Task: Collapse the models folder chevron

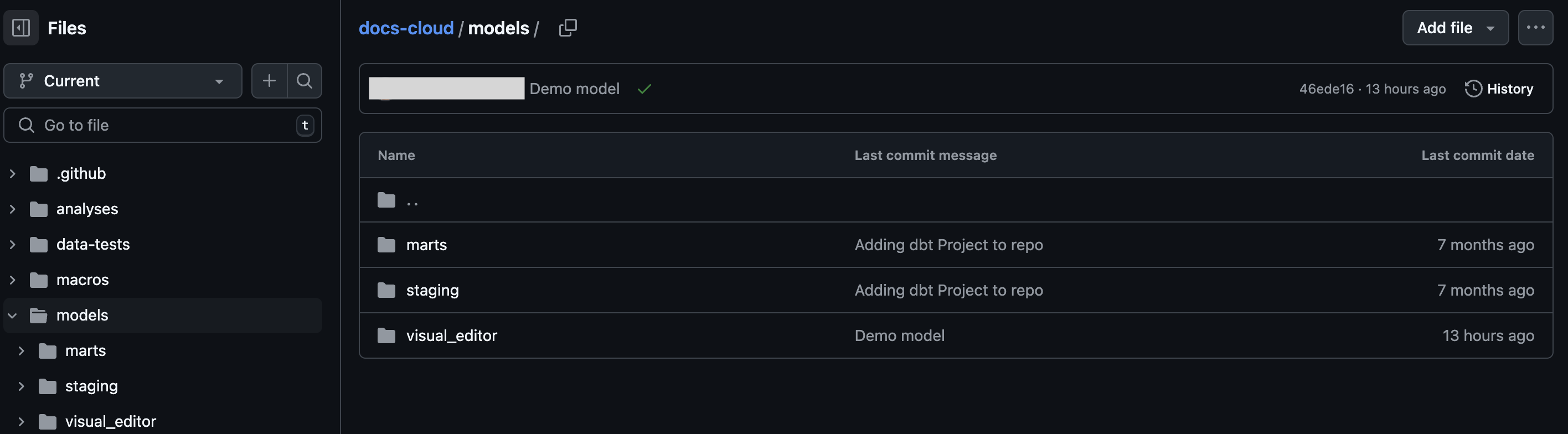Action: coord(12,316)
